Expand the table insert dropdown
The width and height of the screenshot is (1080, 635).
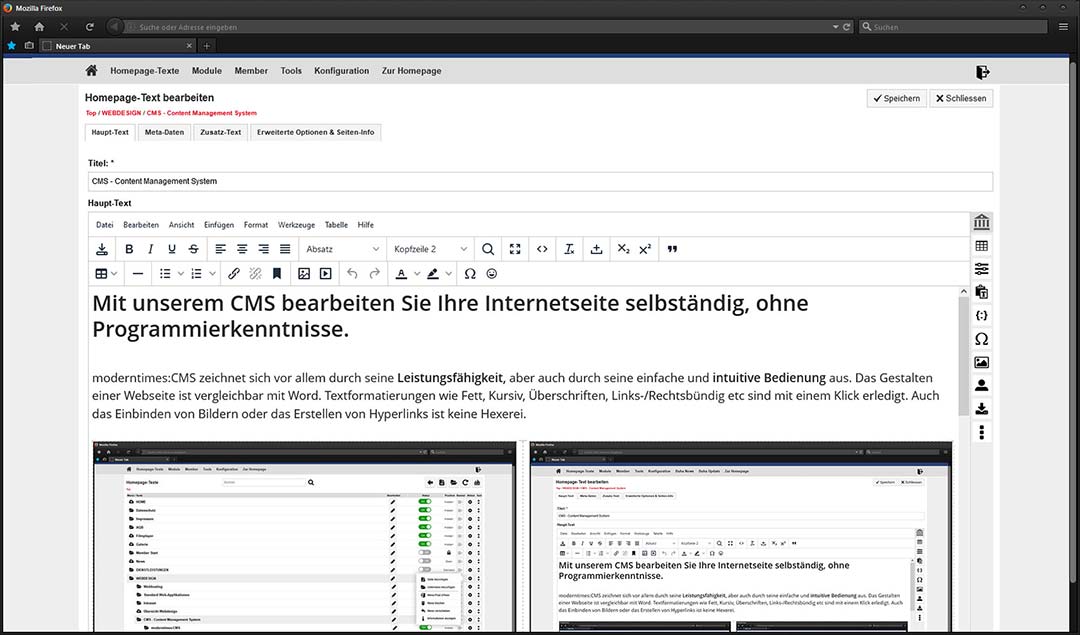[x=113, y=274]
